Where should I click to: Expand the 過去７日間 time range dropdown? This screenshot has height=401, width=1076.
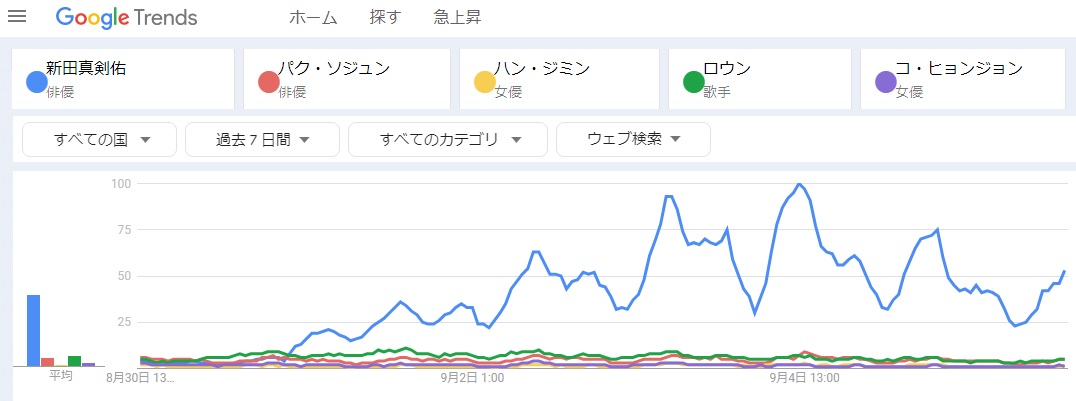(262, 140)
